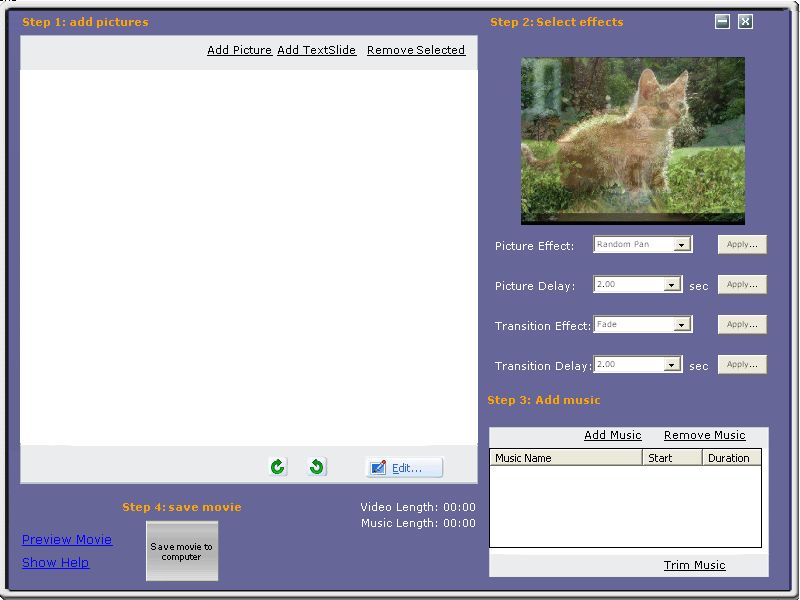Click the Step 2: Select effects heading
The image size is (800, 600).
coord(557,22)
